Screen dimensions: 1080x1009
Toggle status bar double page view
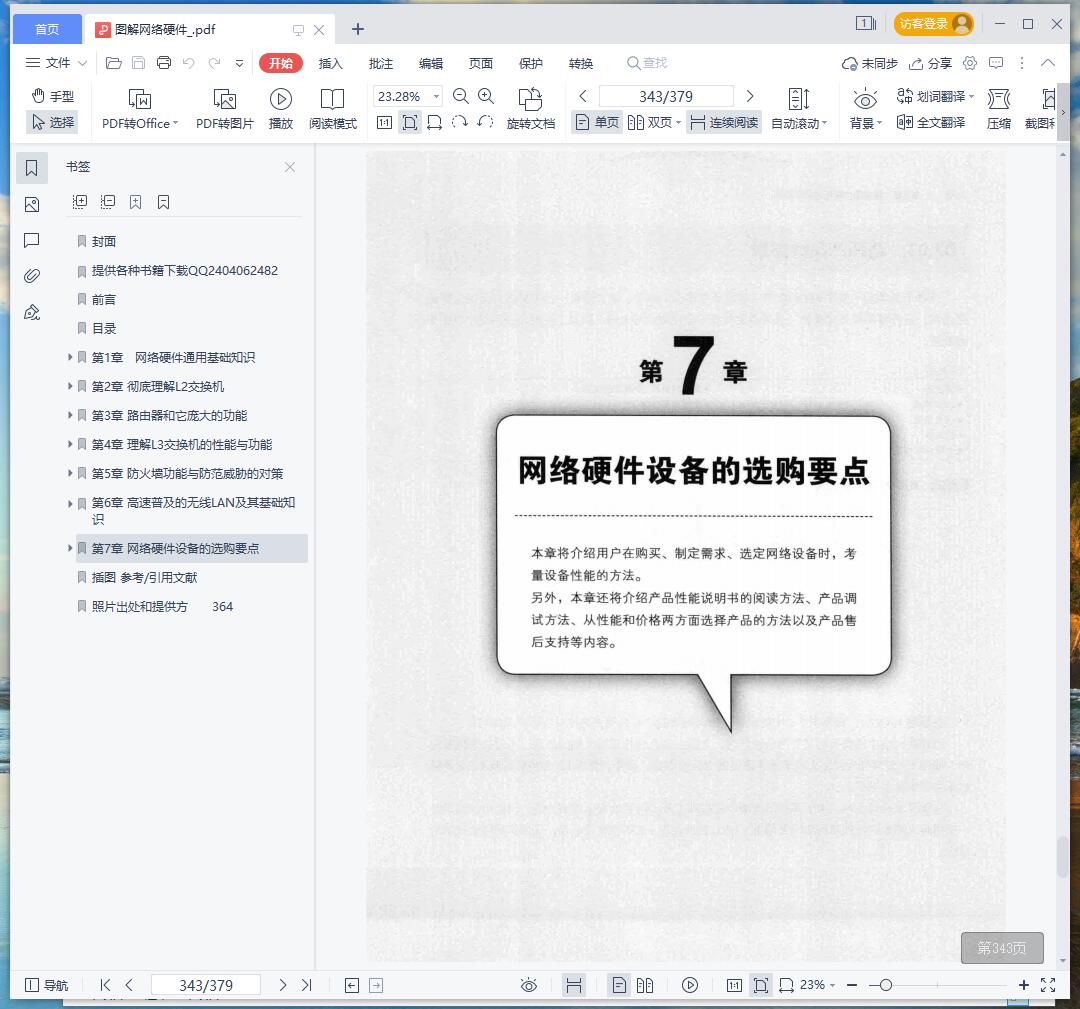pyautogui.click(x=645, y=986)
